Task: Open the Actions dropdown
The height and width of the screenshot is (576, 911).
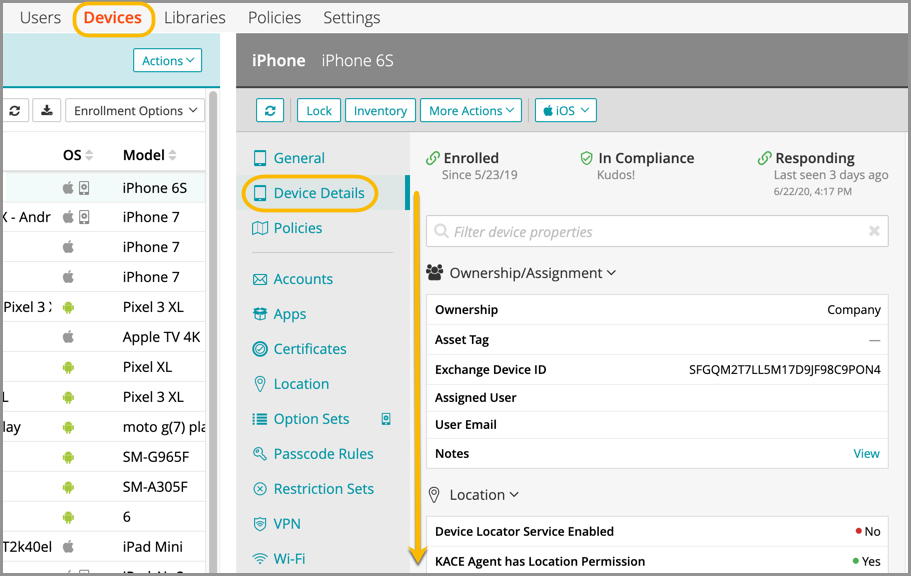Action: [x=167, y=61]
